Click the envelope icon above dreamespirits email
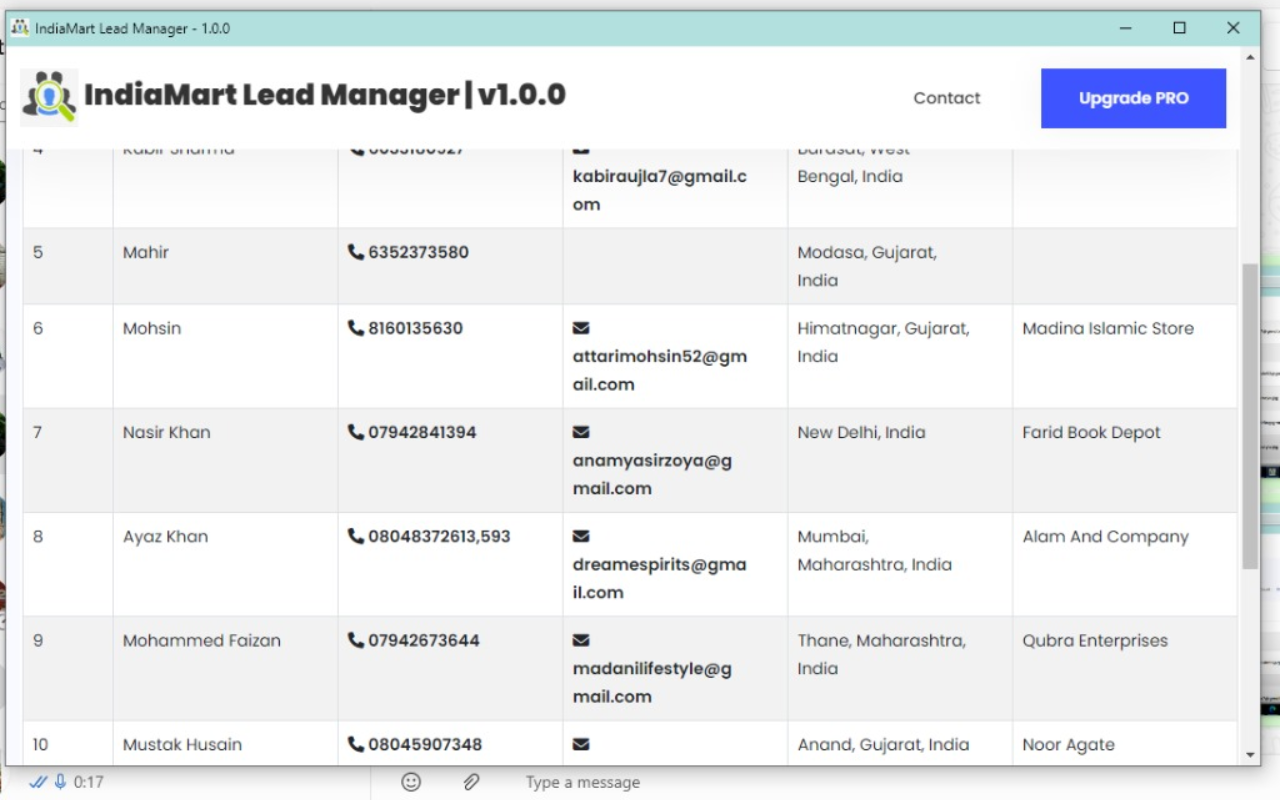 point(581,536)
